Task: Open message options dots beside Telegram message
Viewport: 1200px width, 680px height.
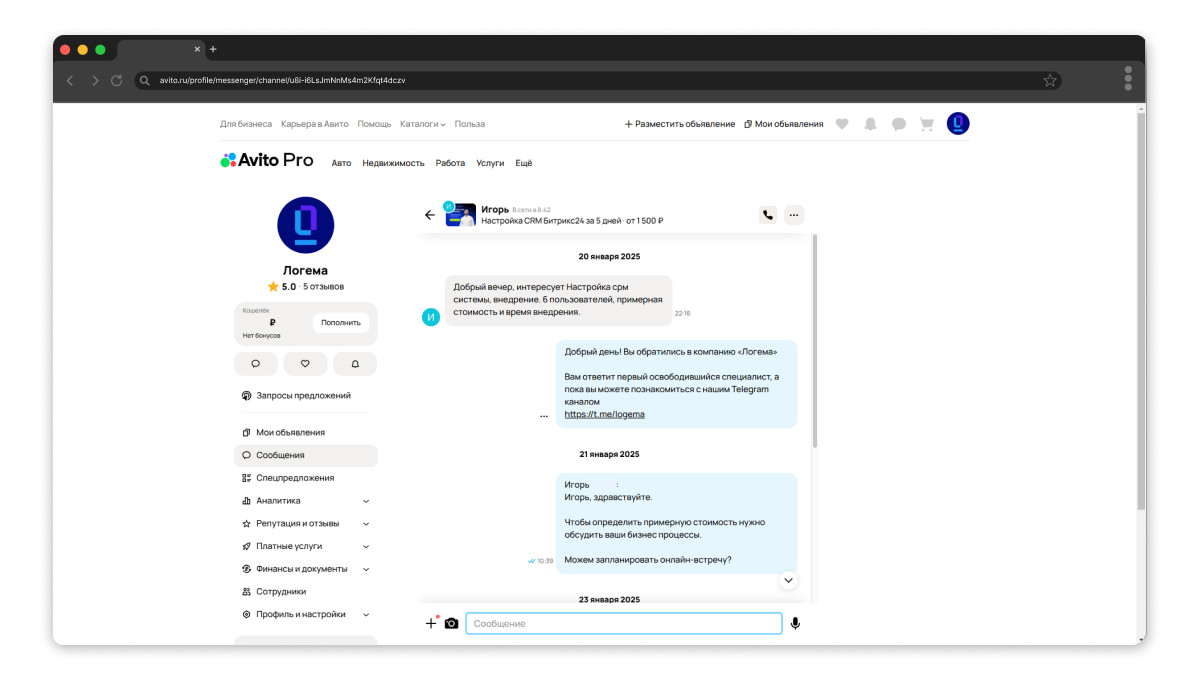Action: (544, 415)
